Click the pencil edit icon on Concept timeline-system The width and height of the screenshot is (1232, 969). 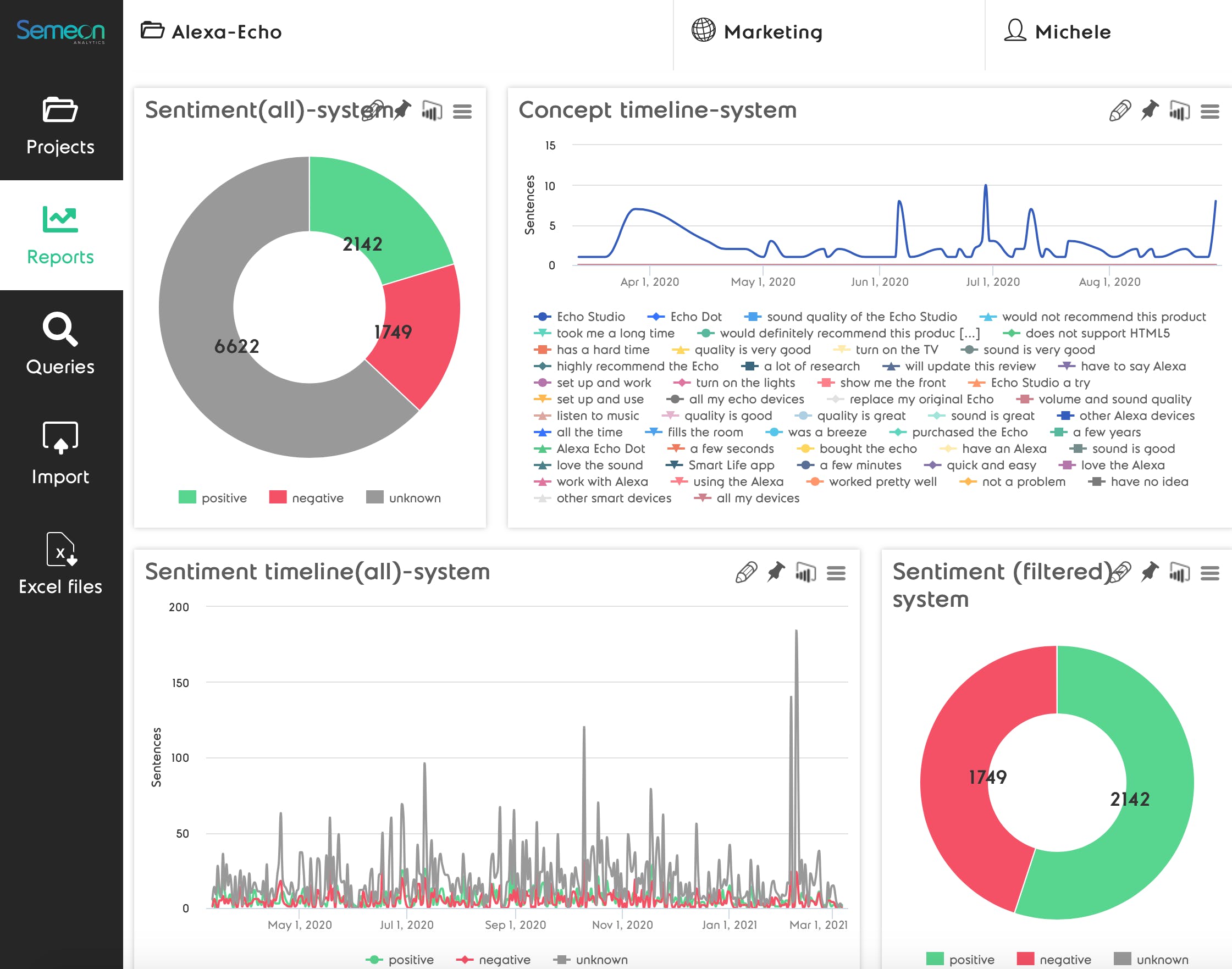pos(1120,110)
